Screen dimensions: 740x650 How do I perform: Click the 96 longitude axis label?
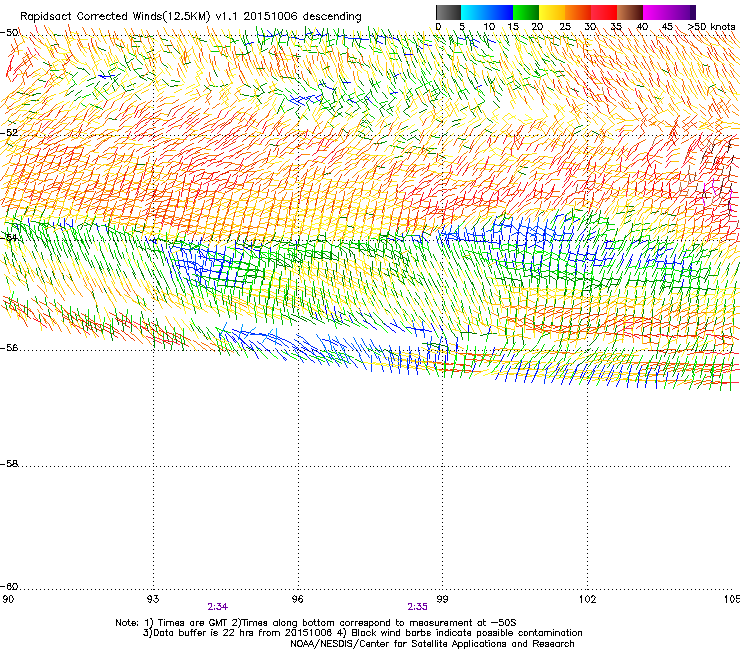click(298, 599)
